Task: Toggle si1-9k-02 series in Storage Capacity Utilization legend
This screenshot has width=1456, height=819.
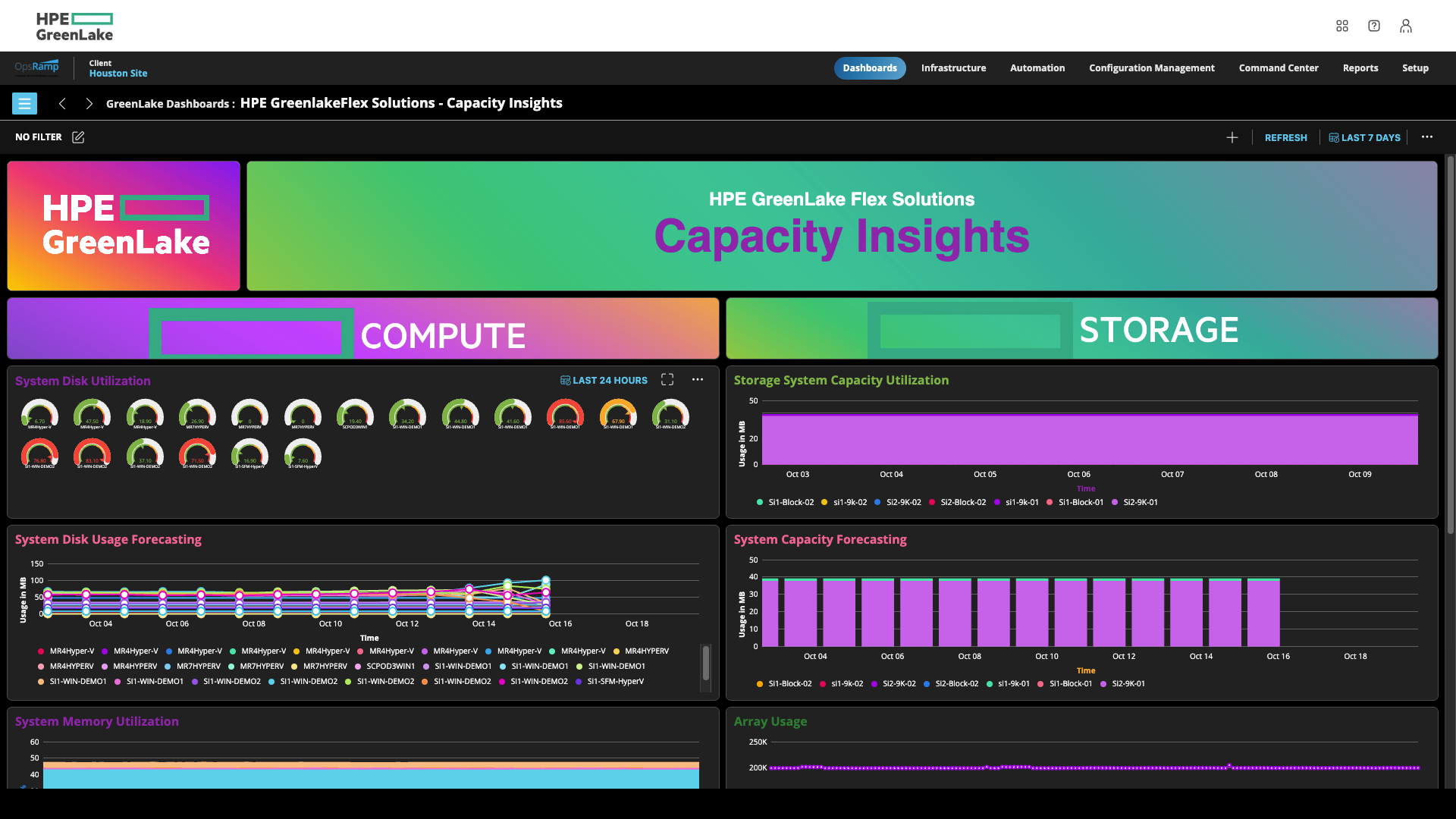Action: [844, 502]
